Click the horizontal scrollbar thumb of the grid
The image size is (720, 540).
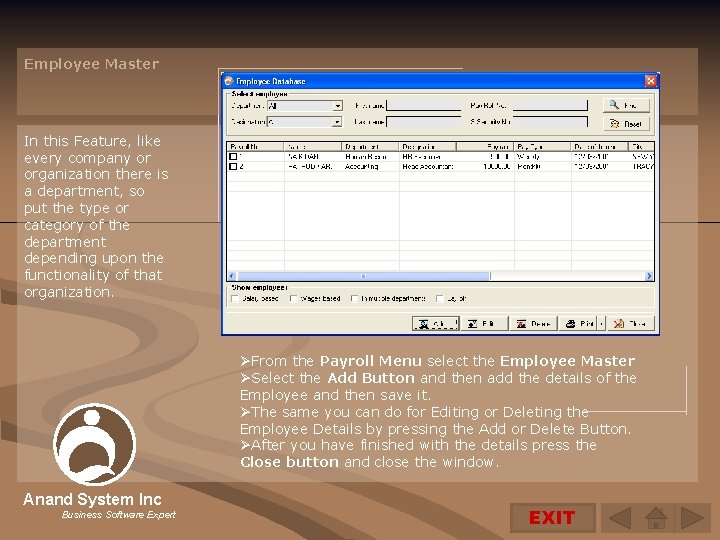point(364,276)
